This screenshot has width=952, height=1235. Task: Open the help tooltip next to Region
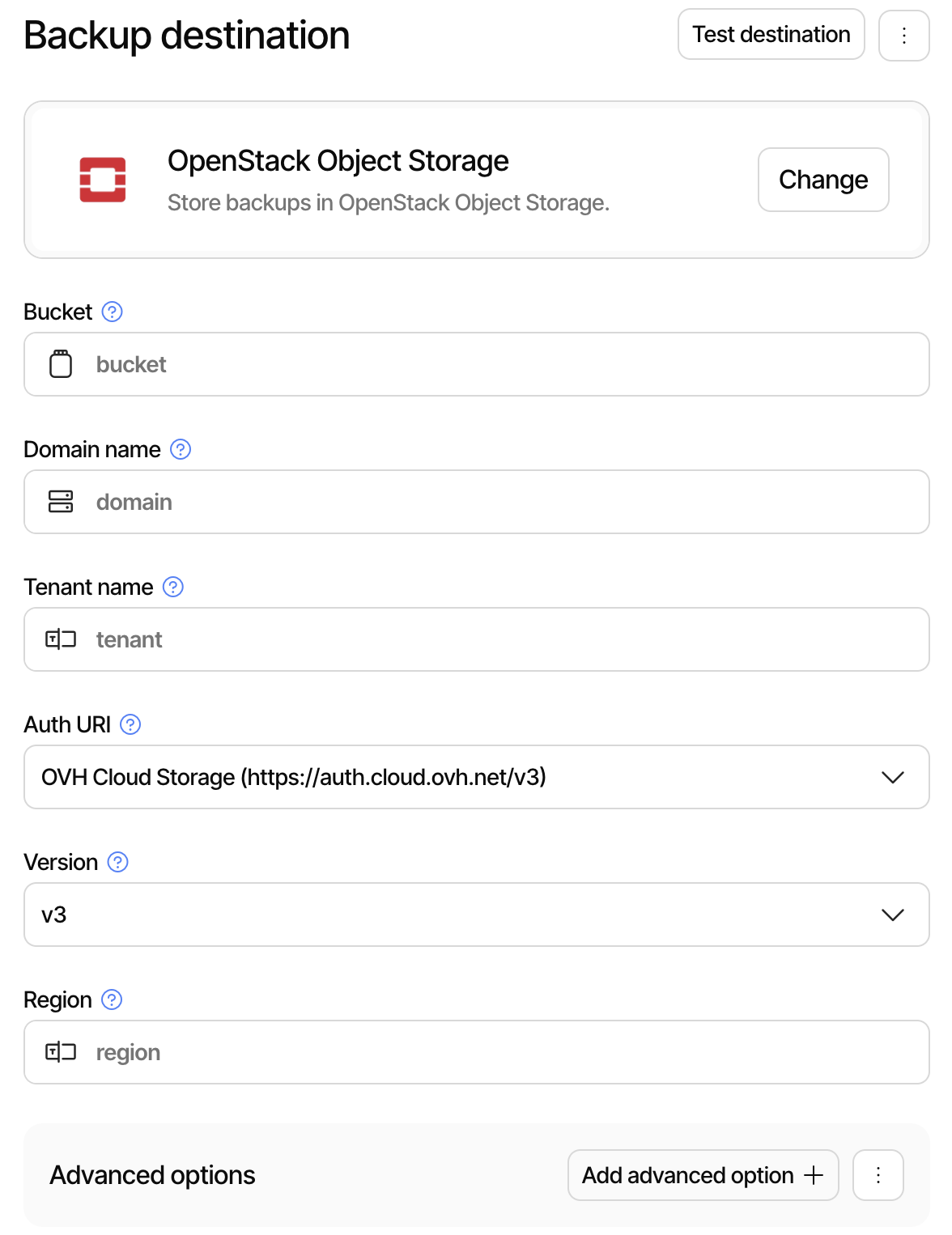coord(111,999)
